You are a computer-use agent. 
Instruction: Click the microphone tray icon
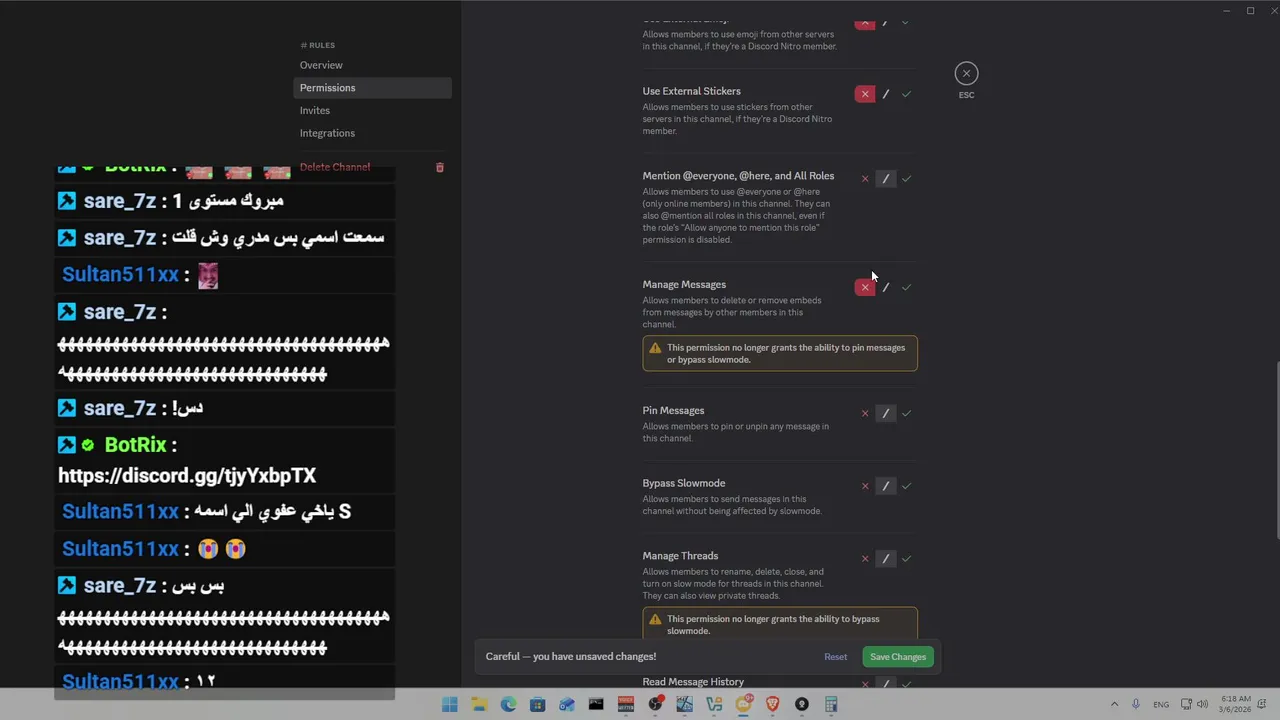pos(1135,705)
